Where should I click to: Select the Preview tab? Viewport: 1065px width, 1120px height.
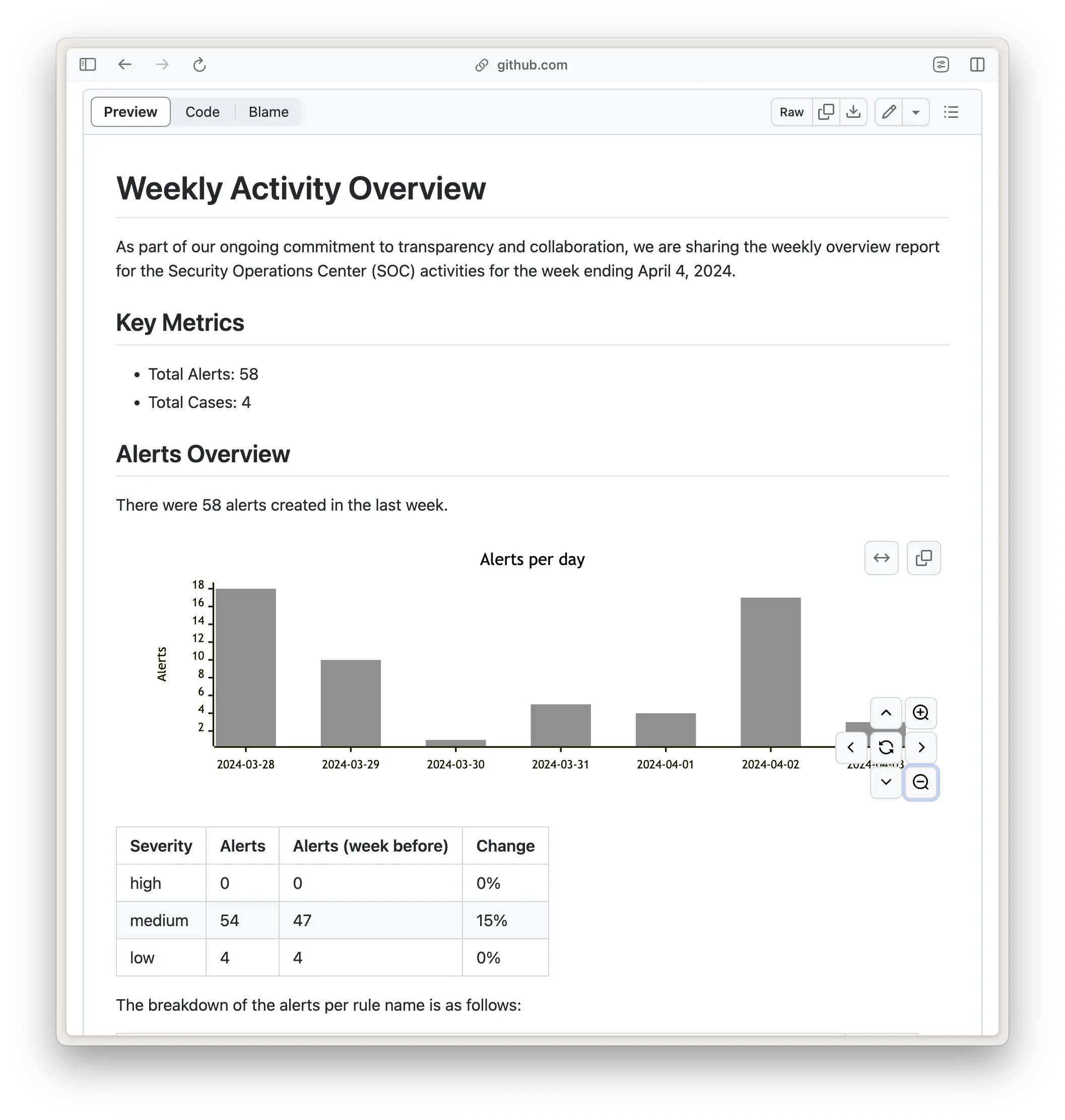[x=130, y=112]
